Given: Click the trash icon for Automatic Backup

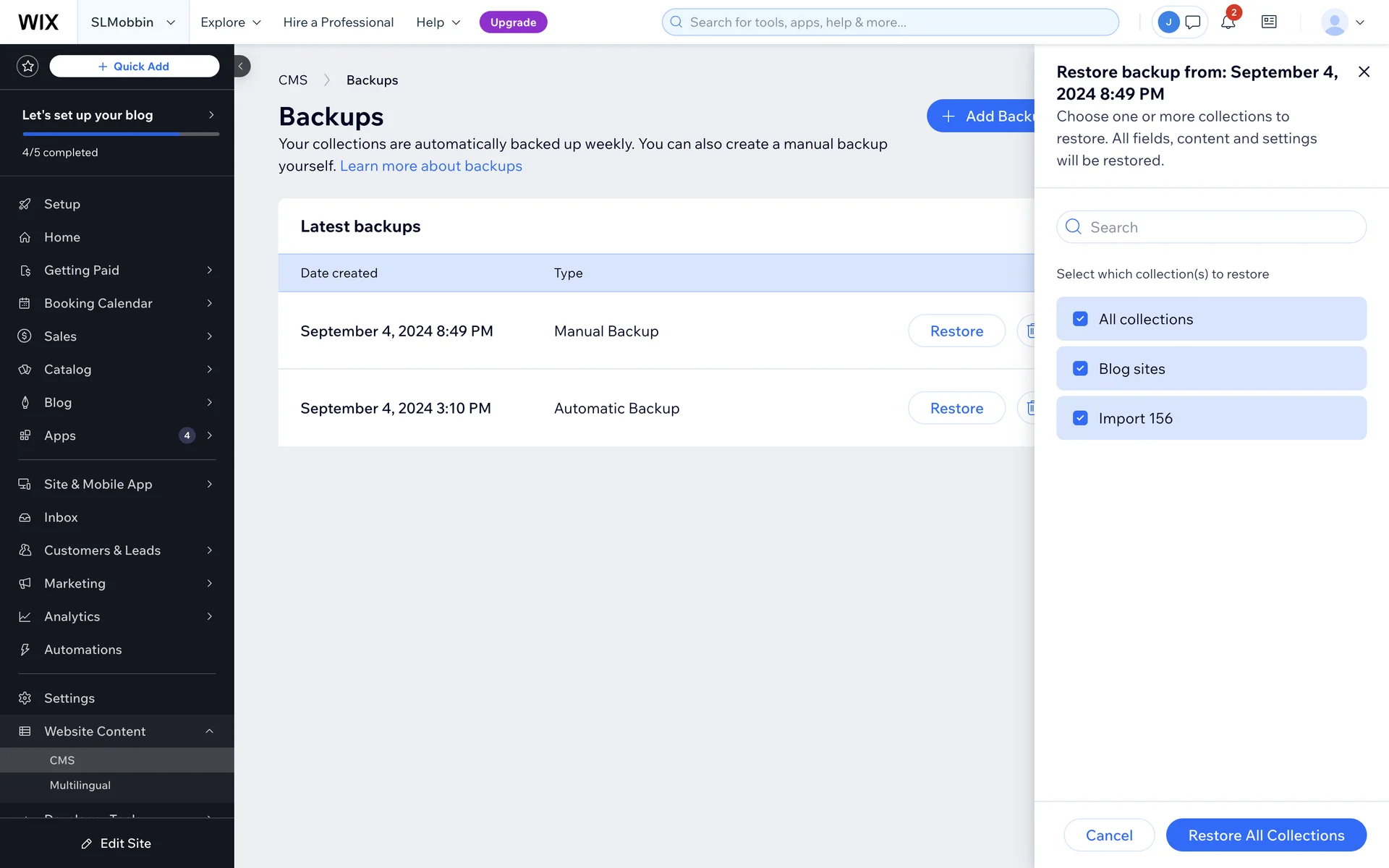Looking at the screenshot, I should [x=1030, y=408].
